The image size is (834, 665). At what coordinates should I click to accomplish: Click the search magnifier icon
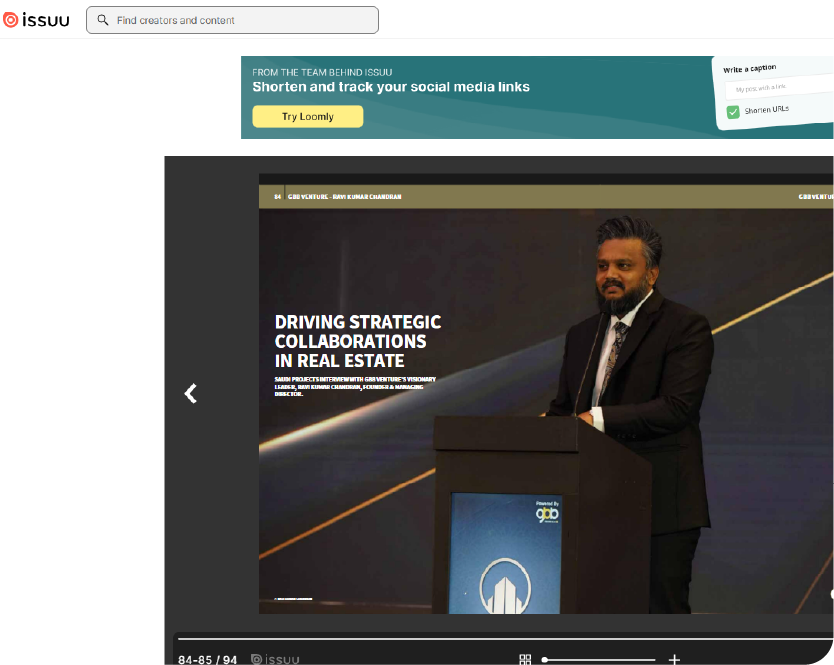[x=102, y=20]
